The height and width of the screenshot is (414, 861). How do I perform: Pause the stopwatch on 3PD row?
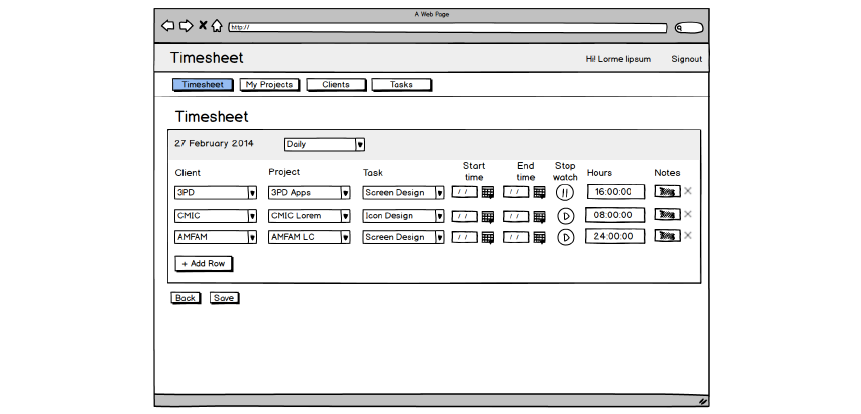pos(565,192)
